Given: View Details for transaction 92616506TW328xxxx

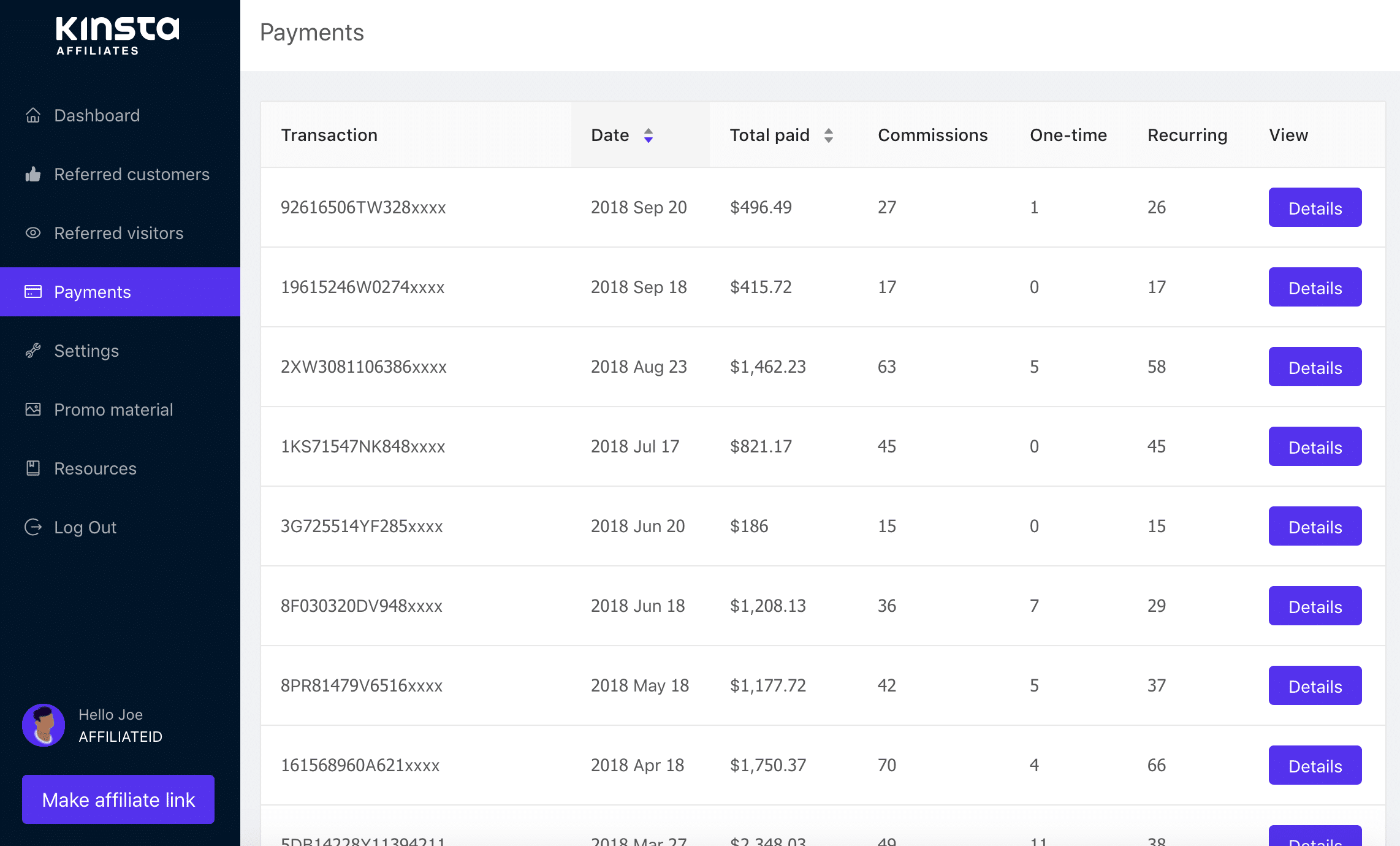Looking at the screenshot, I should click(x=1315, y=207).
